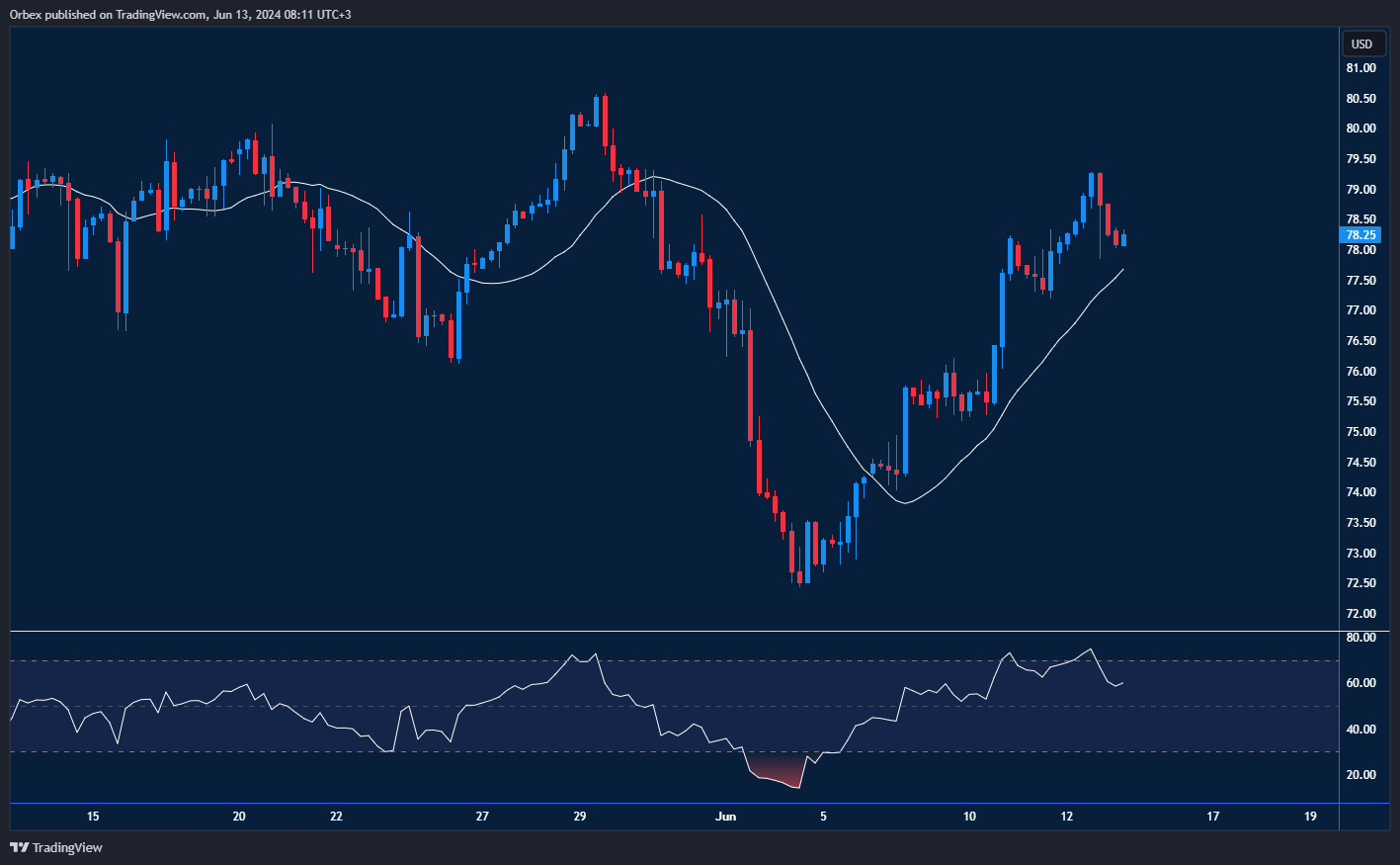Image resolution: width=1400 pixels, height=865 pixels.
Task: Click the 80.00 level on the RSI scale
Action: click(1360, 638)
